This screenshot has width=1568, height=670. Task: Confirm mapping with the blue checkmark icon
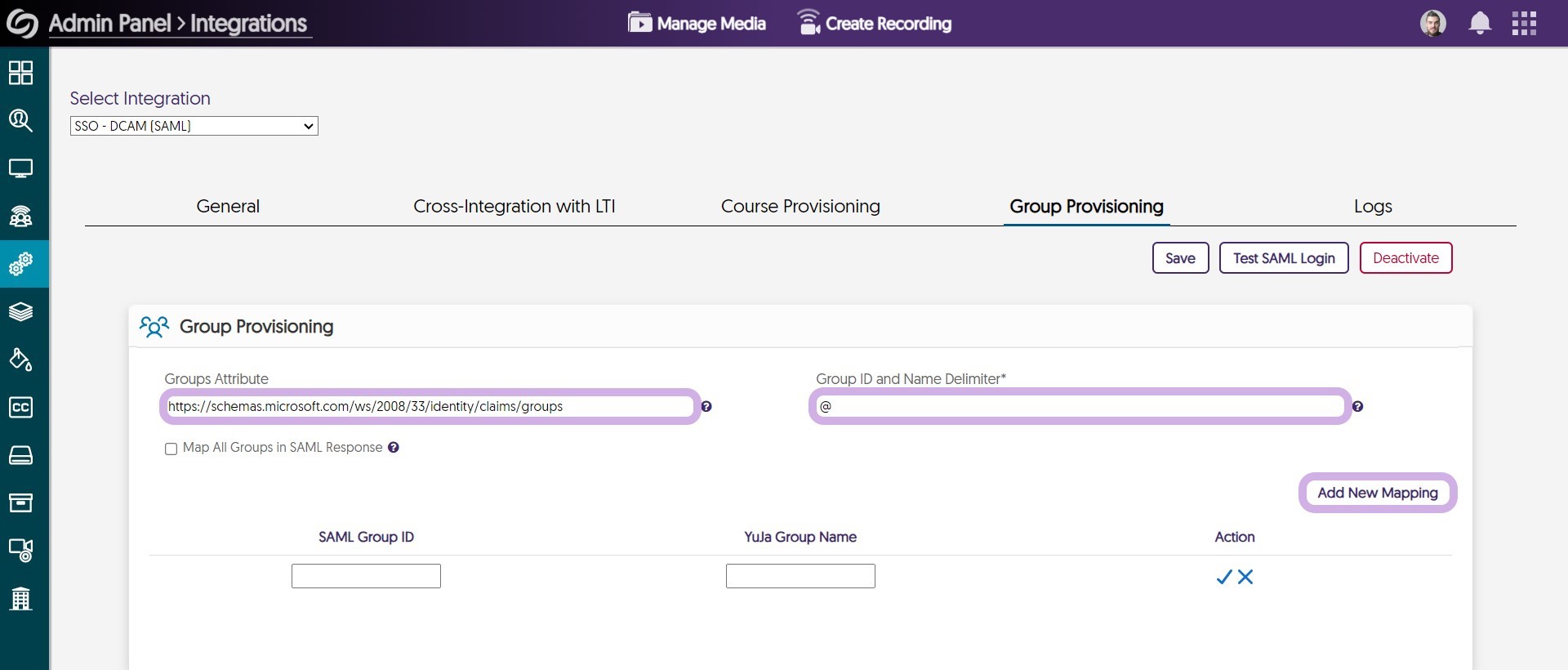pos(1223,577)
